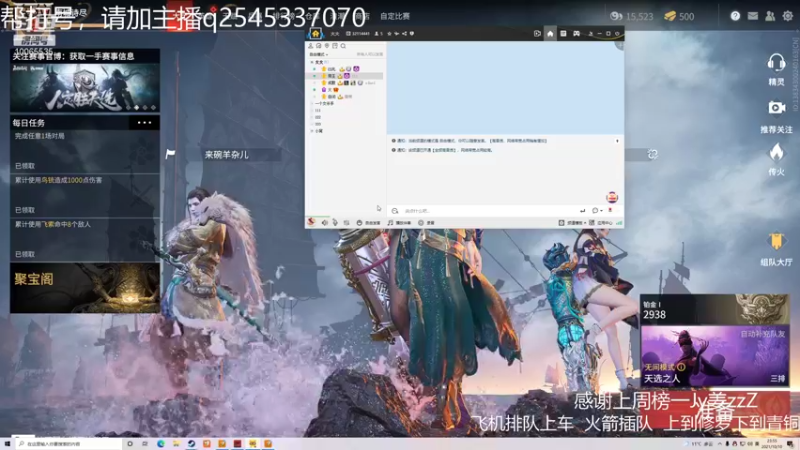Click the user icon above YY channel list
800x450 pixels.
[310, 46]
